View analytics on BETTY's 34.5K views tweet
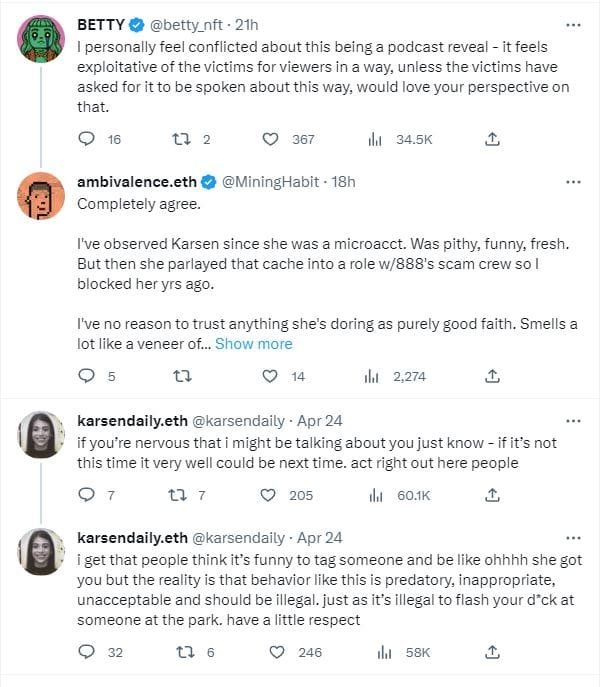The image size is (612, 687). click(x=375, y=140)
